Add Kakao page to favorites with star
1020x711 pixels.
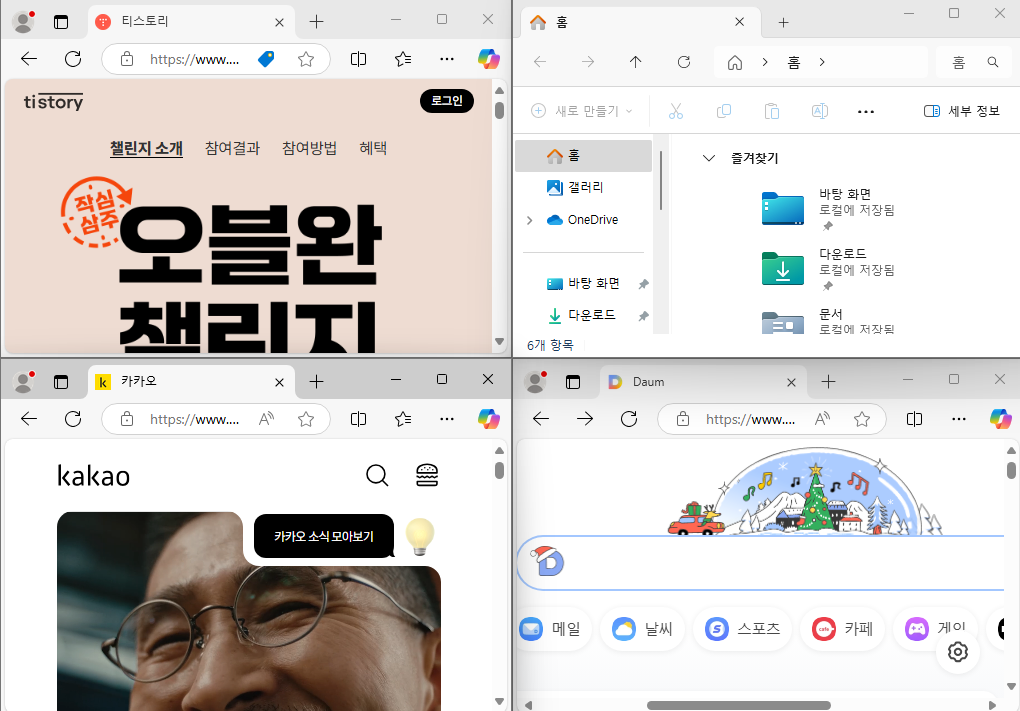point(306,420)
